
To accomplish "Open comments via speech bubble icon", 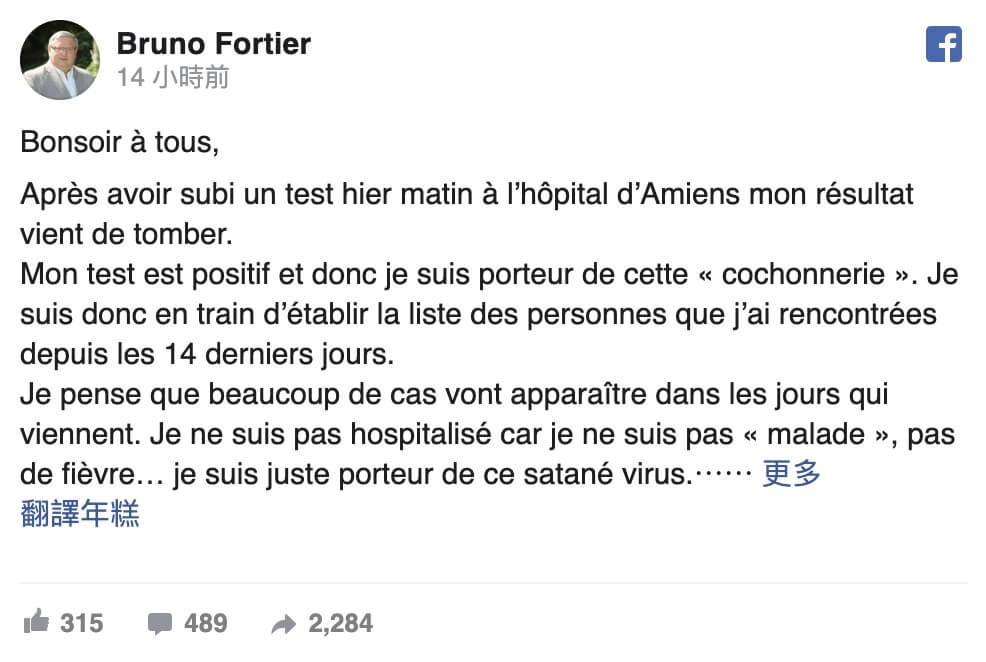I will click(160, 623).
